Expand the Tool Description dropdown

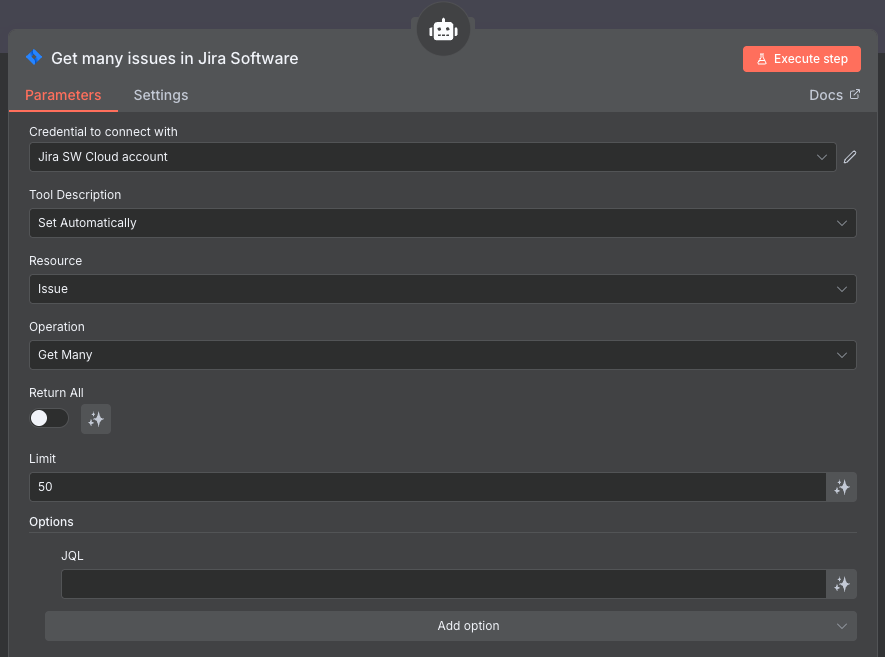click(442, 223)
